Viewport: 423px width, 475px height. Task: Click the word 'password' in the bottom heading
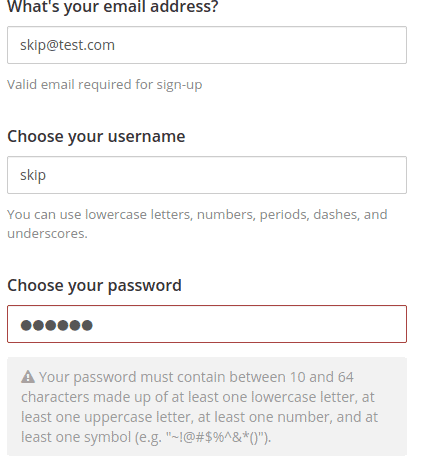(145, 286)
